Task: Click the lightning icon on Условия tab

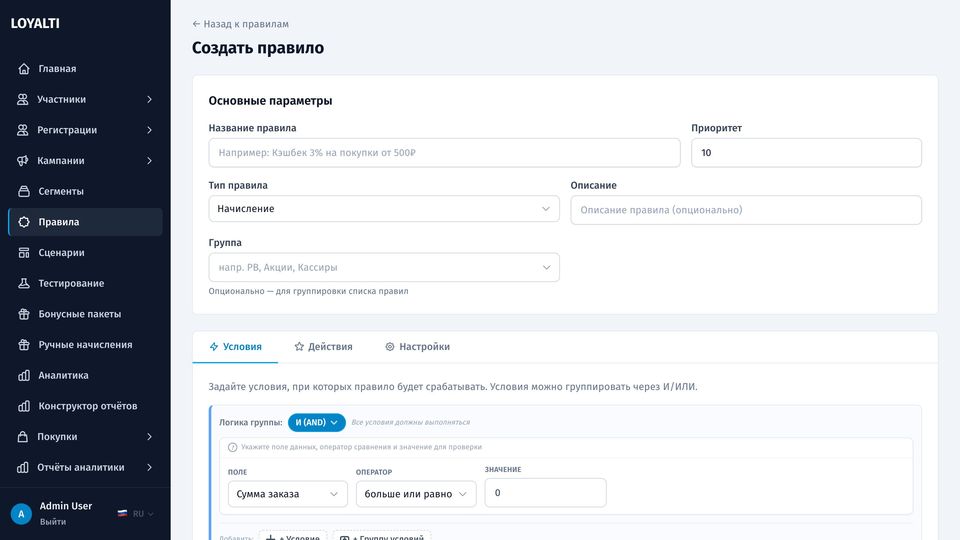Action: tap(214, 347)
